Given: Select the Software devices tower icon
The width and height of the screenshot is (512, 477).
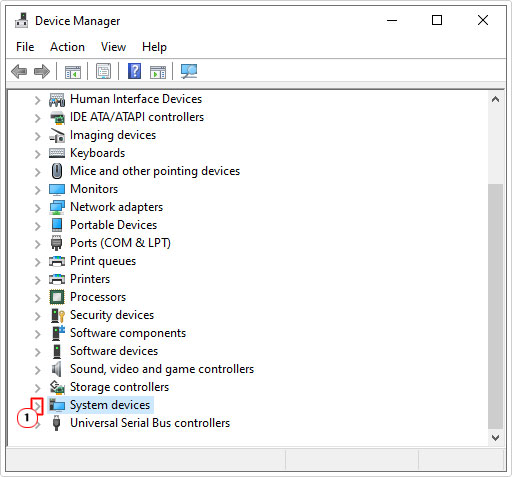Looking at the screenshot, I should [x=57, y=351].
